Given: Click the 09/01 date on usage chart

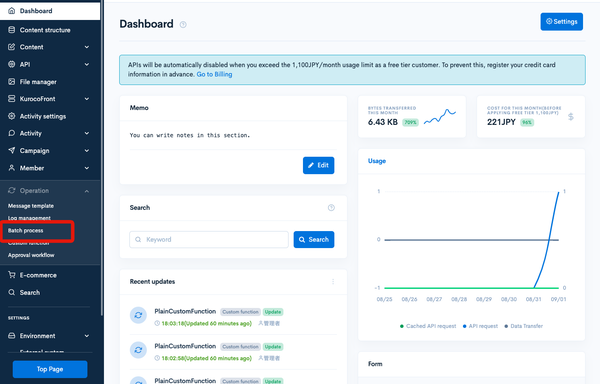Looking at the screenshot, I should point(558,299).
